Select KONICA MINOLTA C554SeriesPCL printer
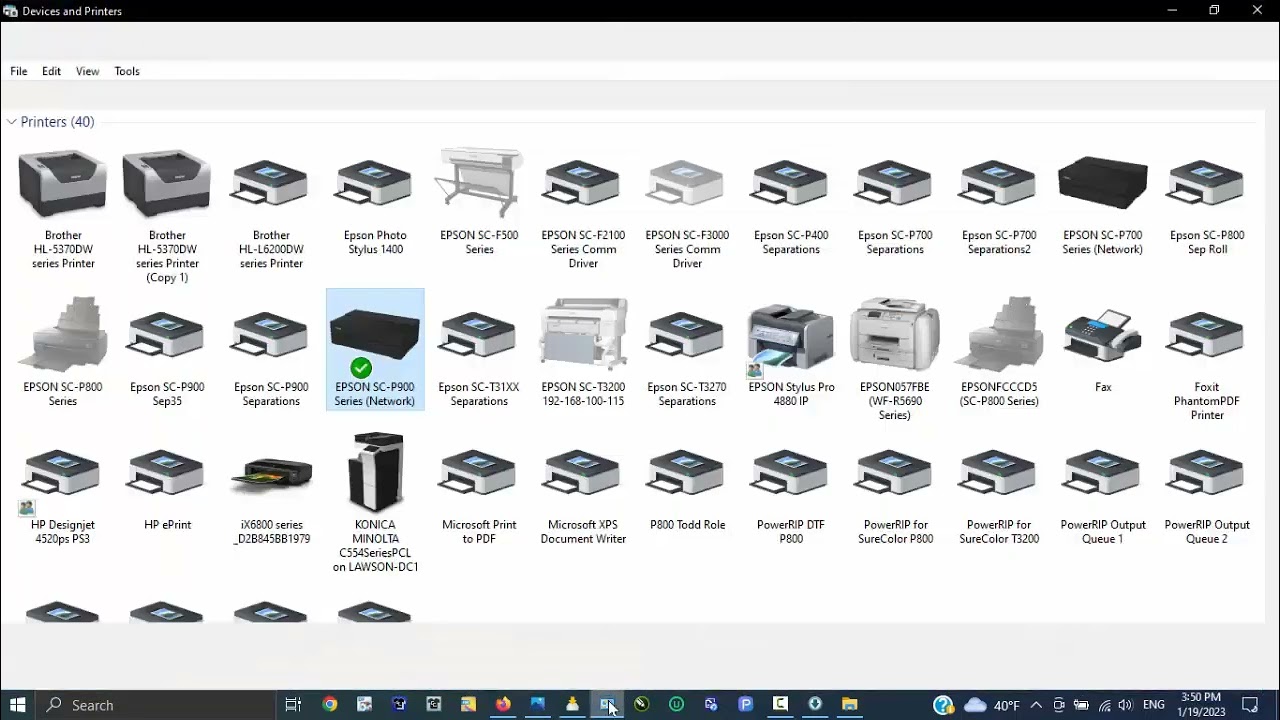Viewport: 1280px width, 720px height. pos(375,502)
